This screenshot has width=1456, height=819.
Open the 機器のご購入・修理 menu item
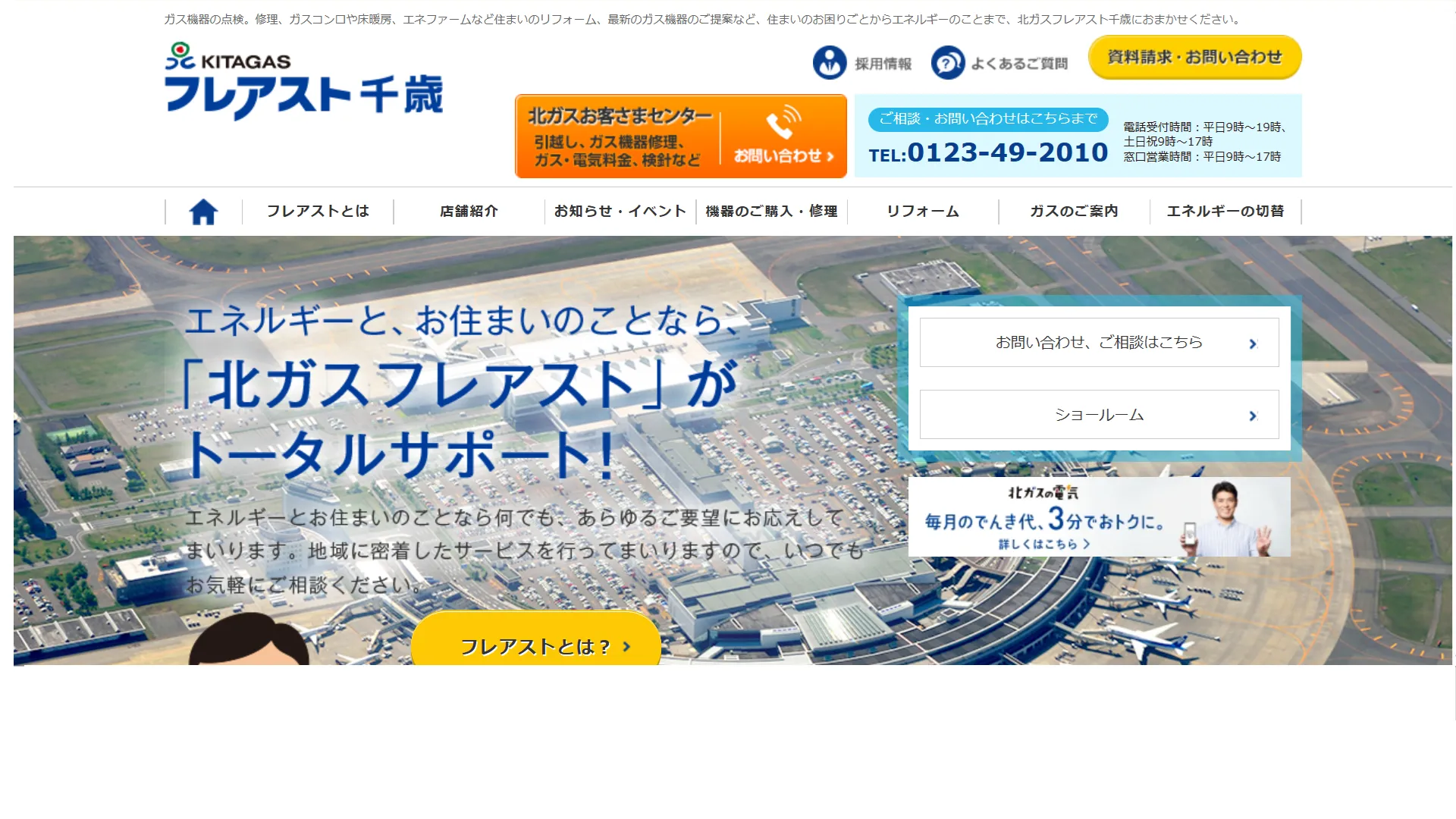[771, 212]
